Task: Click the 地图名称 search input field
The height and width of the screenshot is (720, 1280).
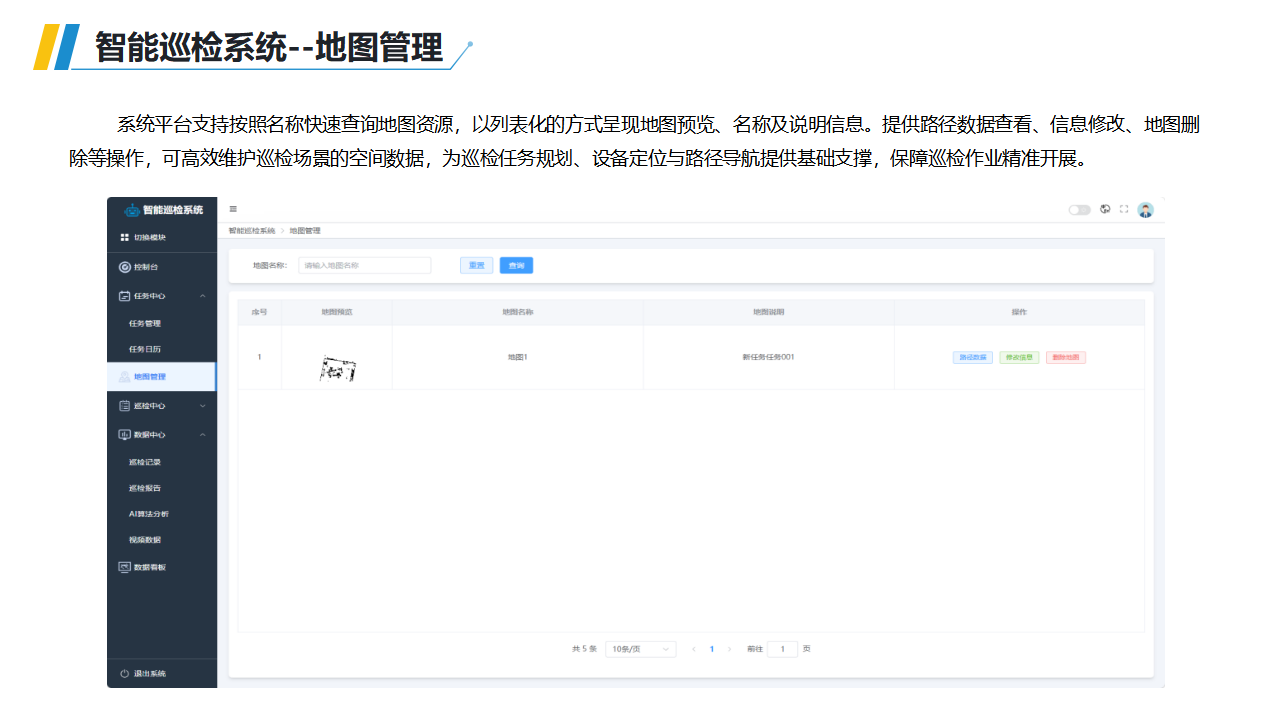Action: 365,265
